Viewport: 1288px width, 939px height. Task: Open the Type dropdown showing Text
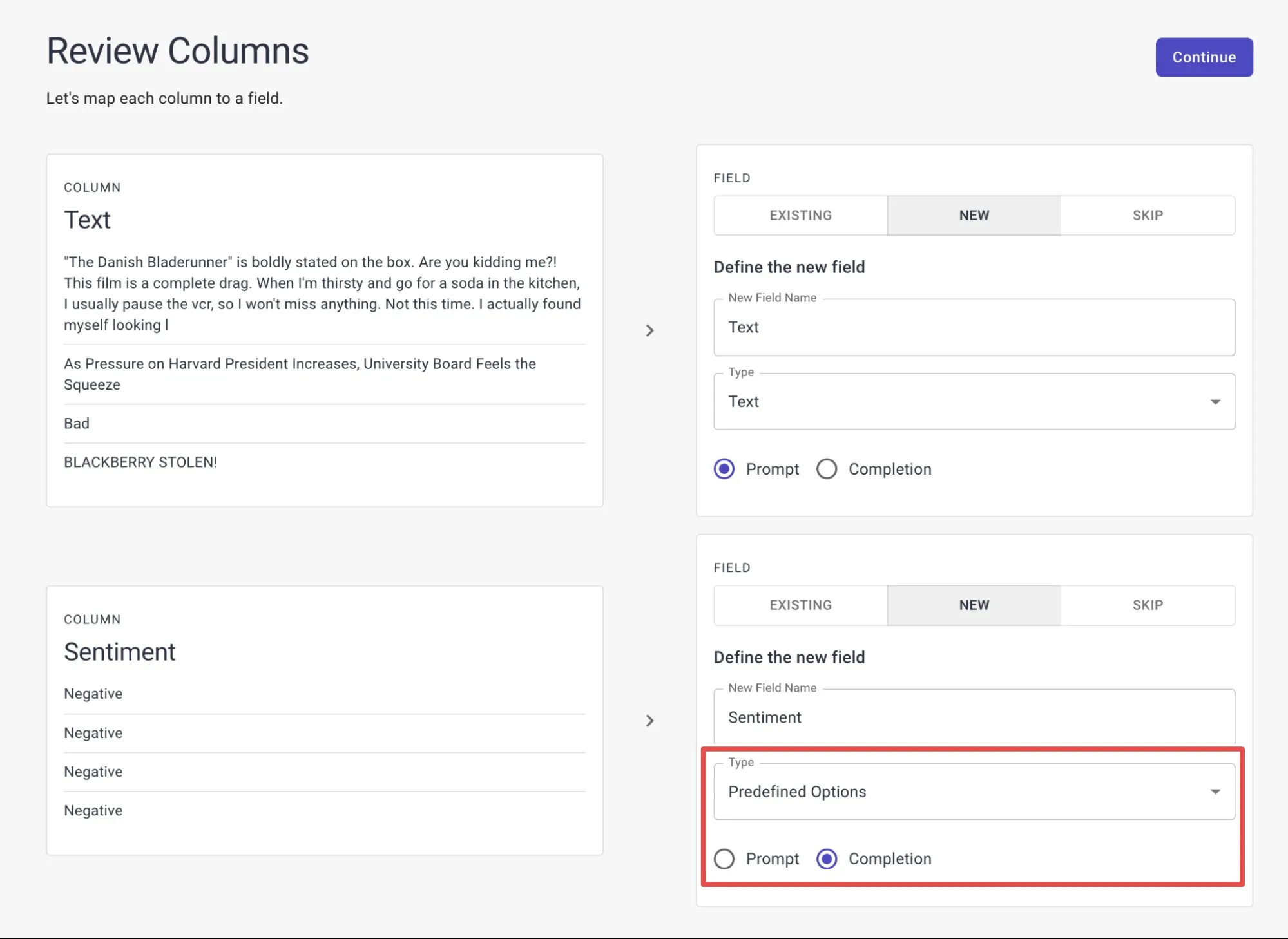[x=974, y=401]
